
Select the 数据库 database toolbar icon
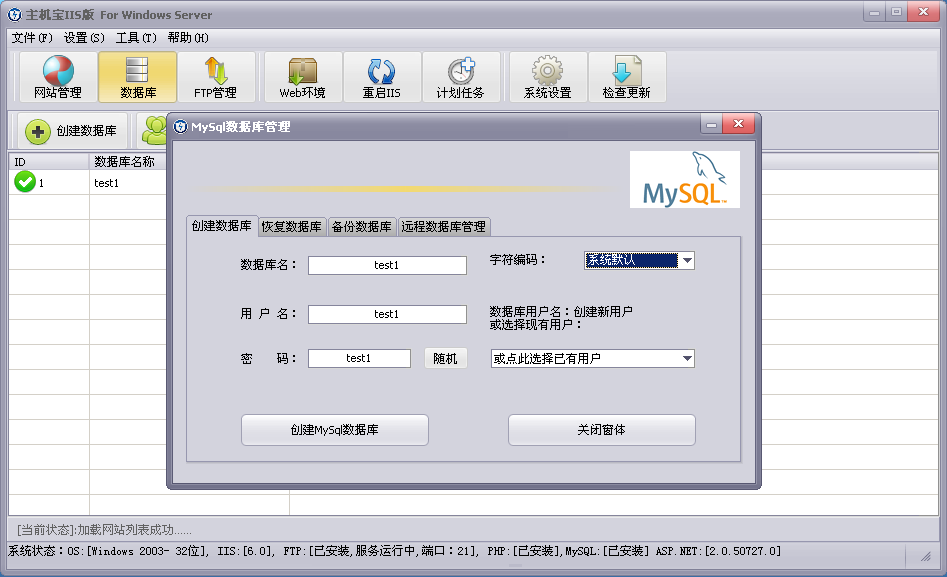coord(138,77)
